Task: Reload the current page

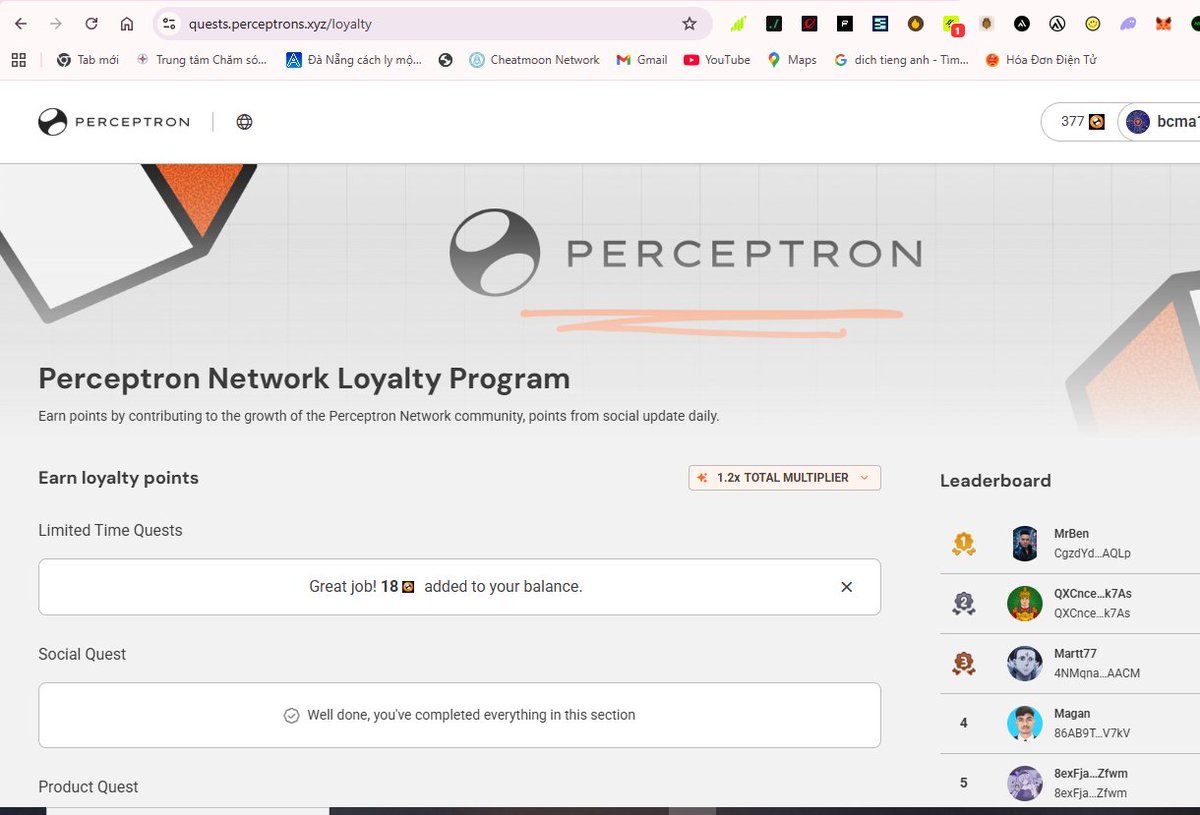Action: [x=91, y=23]
